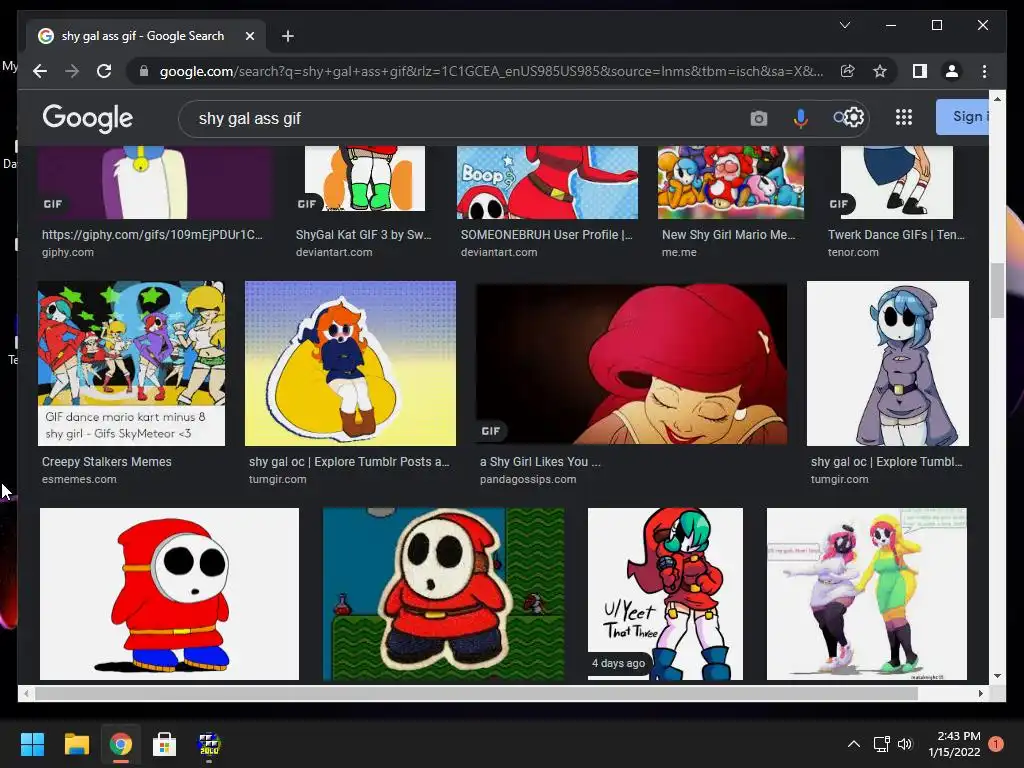Open the Google apps grid
1024x768 pixels.
point(904,118)
